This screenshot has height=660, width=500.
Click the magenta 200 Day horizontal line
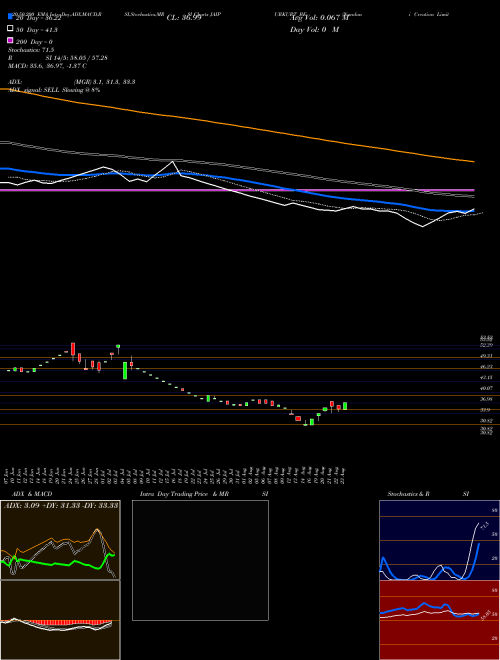pos(237,190)
